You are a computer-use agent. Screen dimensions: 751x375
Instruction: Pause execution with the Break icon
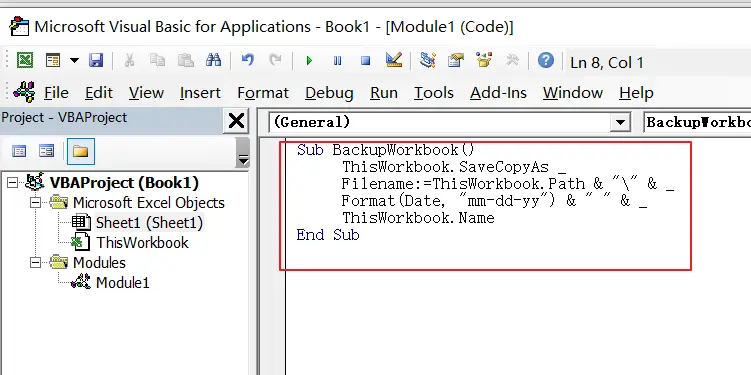tap(338, 61)
